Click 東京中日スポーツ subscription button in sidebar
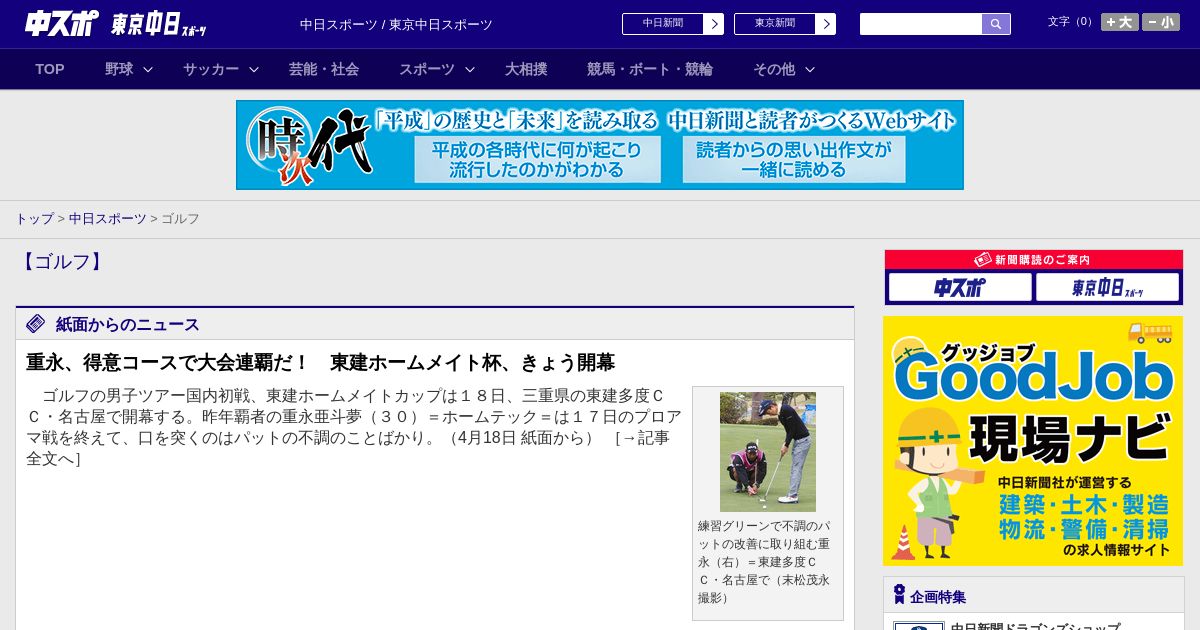This screenshot has height=630, width=1200. pyautogui.click(x=1108, y=288)
